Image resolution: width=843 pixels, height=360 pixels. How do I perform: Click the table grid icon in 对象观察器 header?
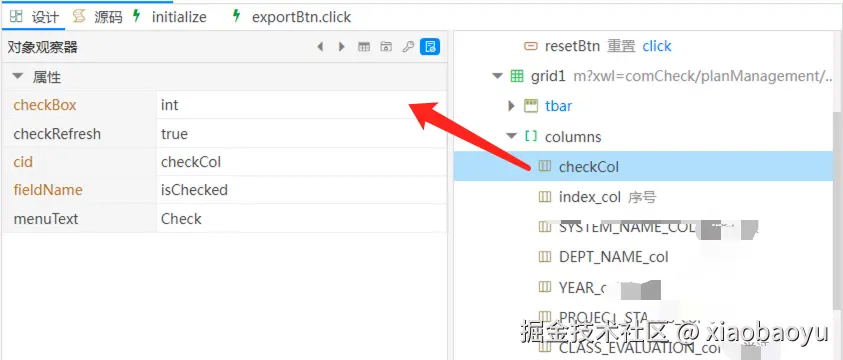pyautogui.click(x=364, y=47)
